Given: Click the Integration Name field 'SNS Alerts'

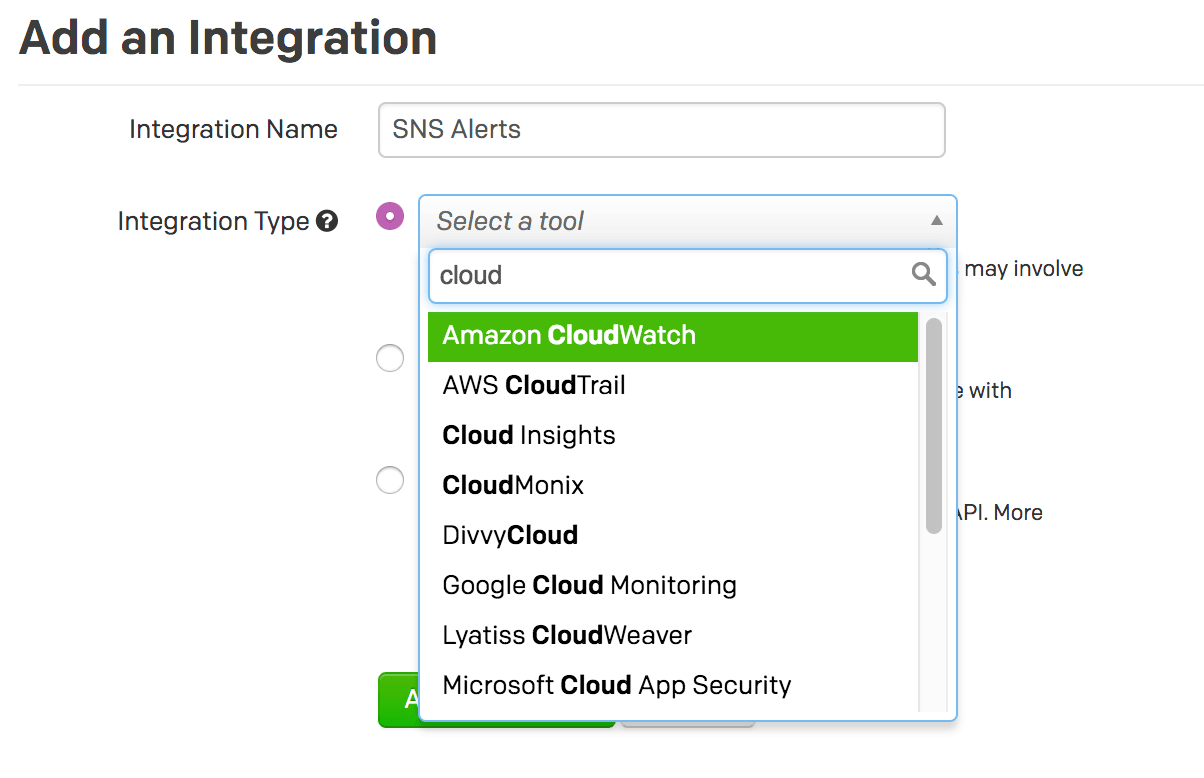Looking at the screenshot, I should click(662, 130).
